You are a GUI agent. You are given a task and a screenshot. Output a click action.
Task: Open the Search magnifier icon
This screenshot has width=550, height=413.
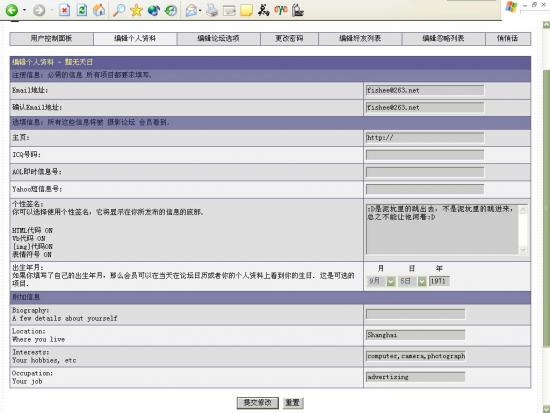(x=119, y=10)
